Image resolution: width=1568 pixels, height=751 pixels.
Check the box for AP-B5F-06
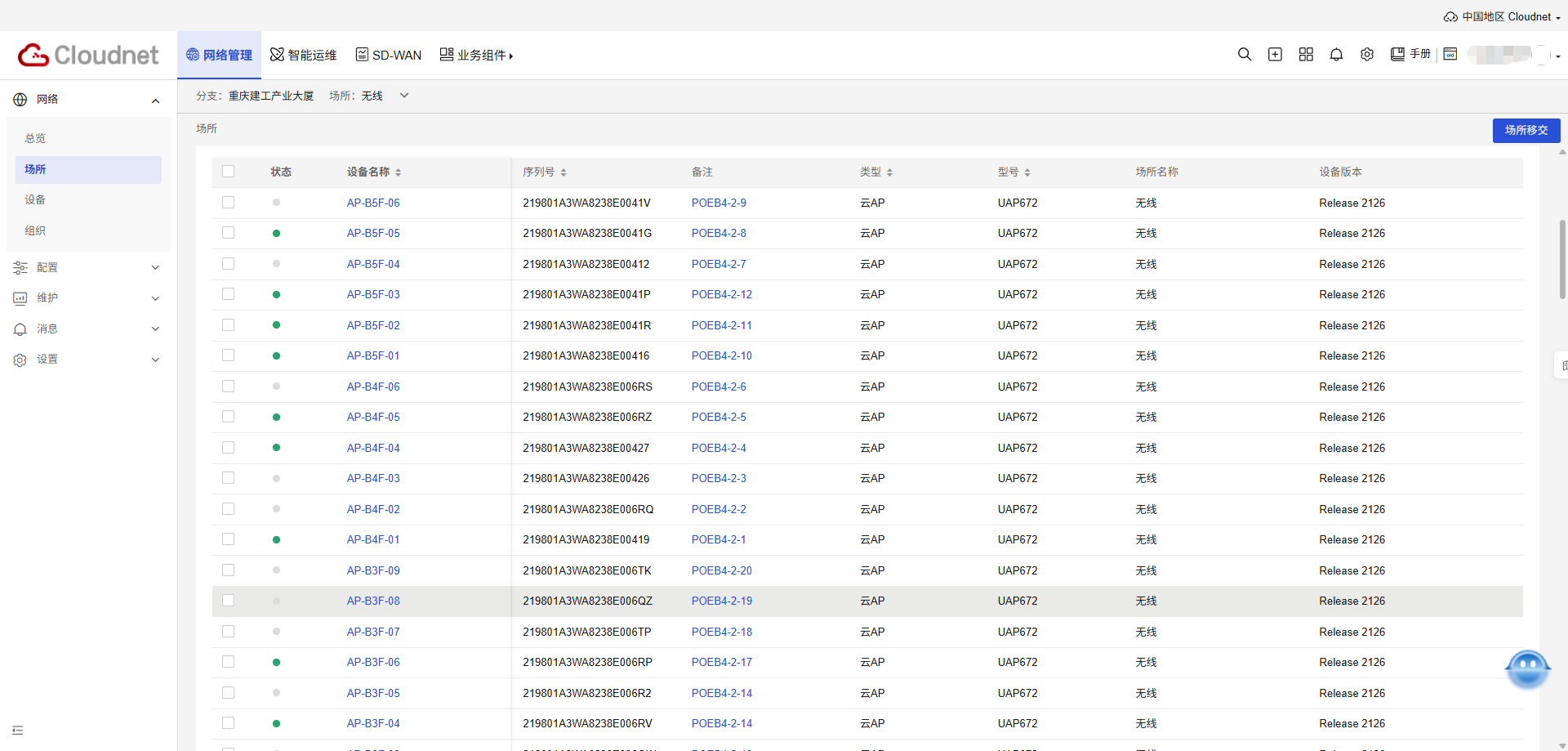pos(228,202)
